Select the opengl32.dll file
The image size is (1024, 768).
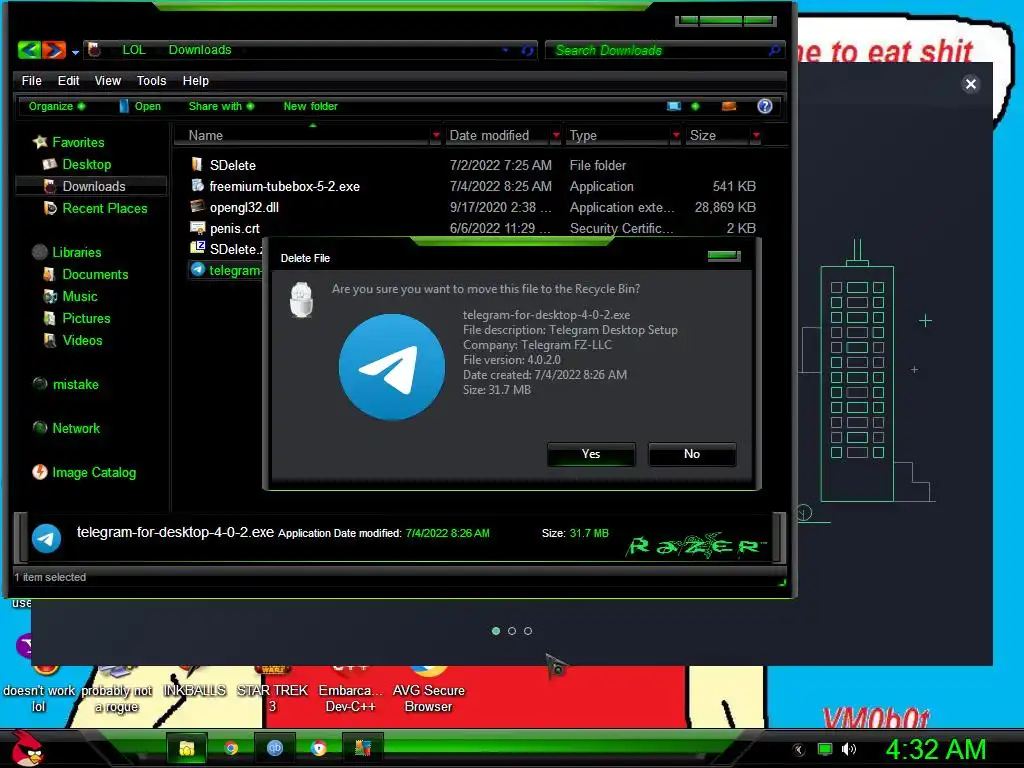(x=244, y=207)
